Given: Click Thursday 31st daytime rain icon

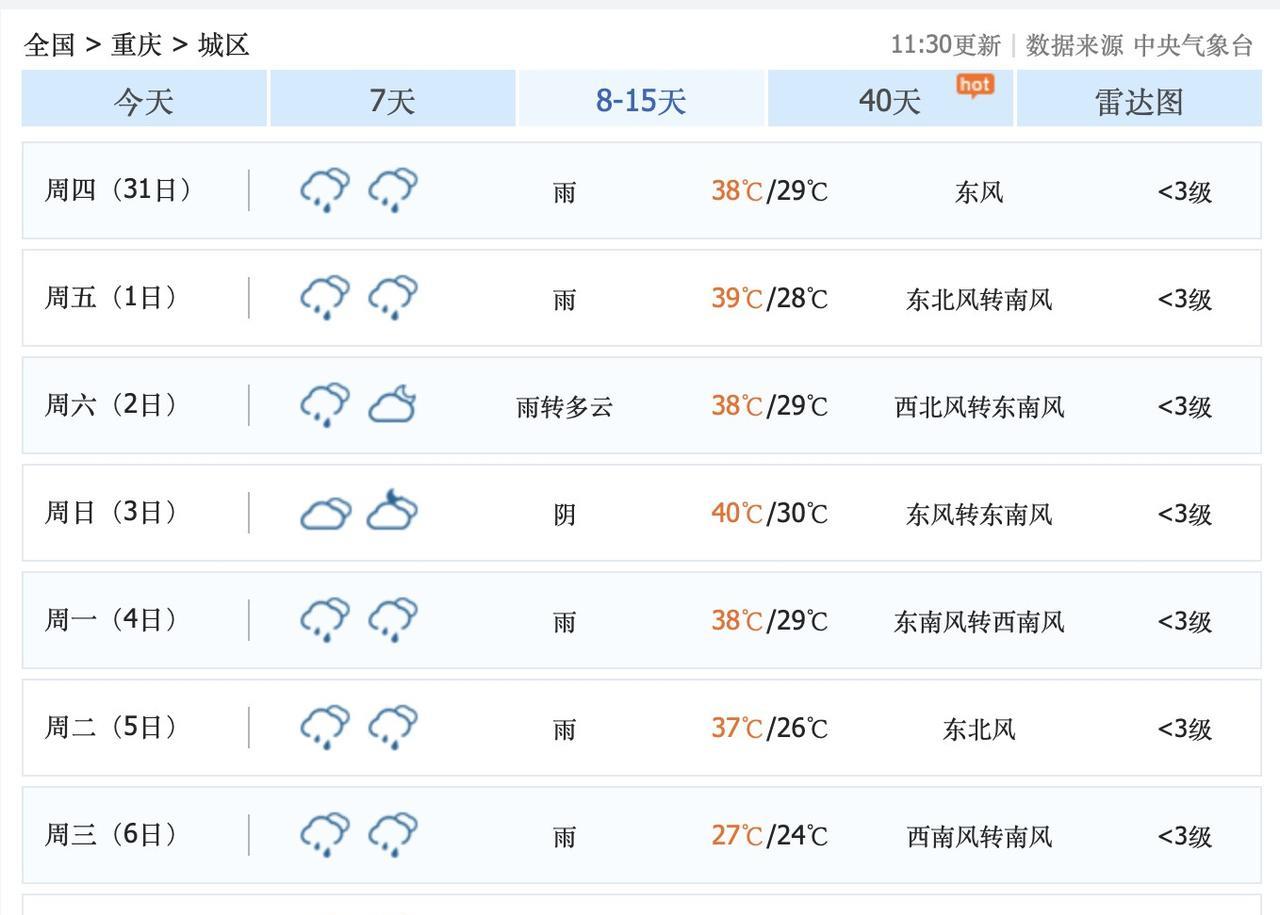Looking at the screenshot, I should [325, 189].
